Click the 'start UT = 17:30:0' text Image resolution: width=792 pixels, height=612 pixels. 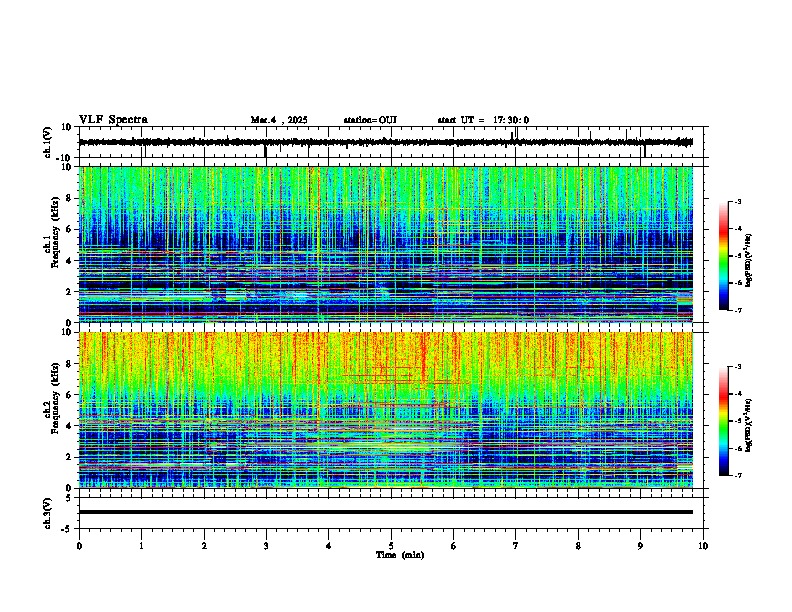click(x=483, y=120)
